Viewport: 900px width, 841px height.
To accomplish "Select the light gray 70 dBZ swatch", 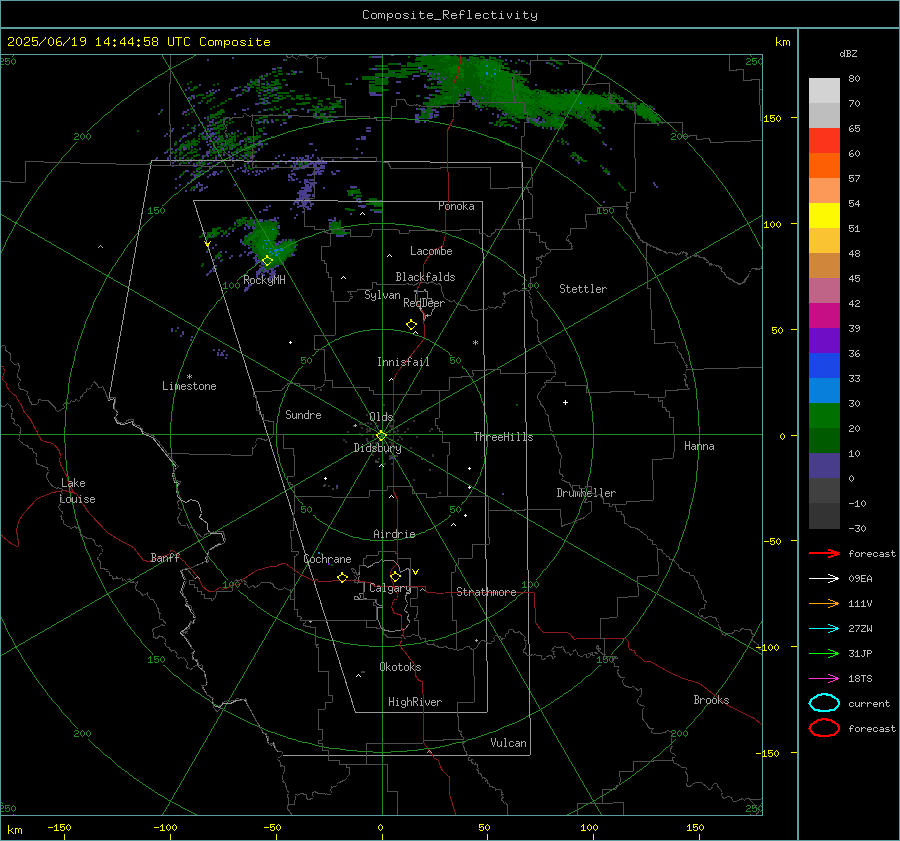I will tap(824, 91).
